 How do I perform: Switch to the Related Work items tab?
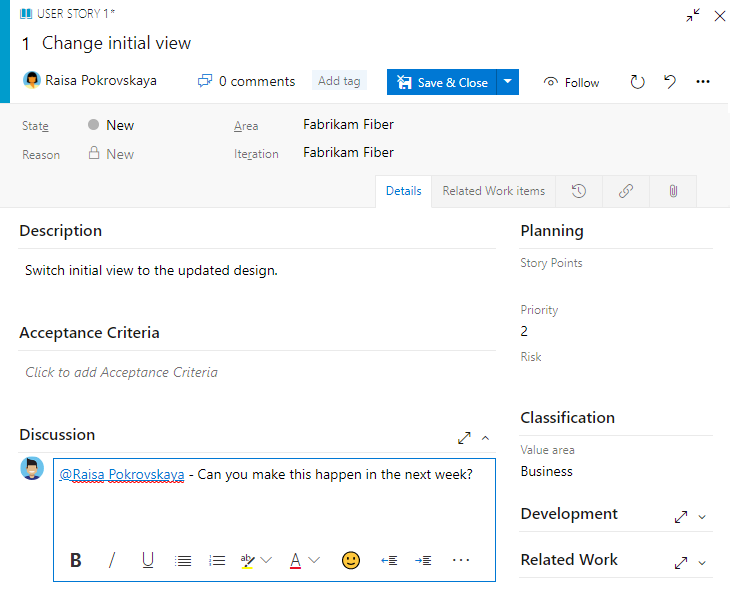coord(494,191)
